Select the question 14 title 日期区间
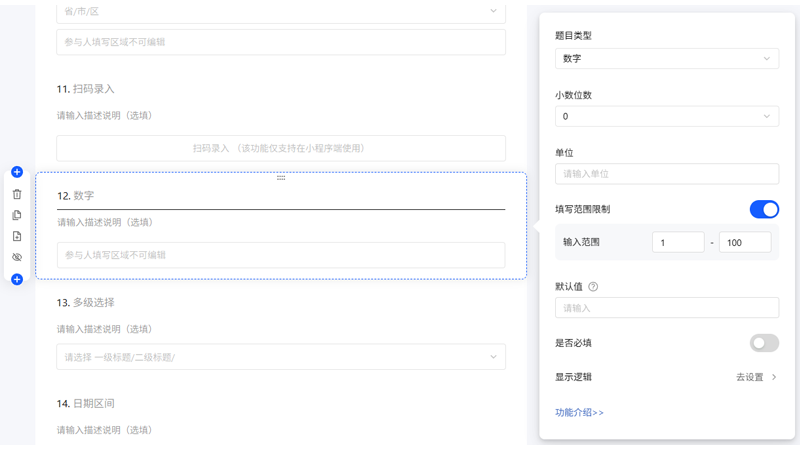The image size is (800, 450). pyautogui.click(x=93, y=404)
